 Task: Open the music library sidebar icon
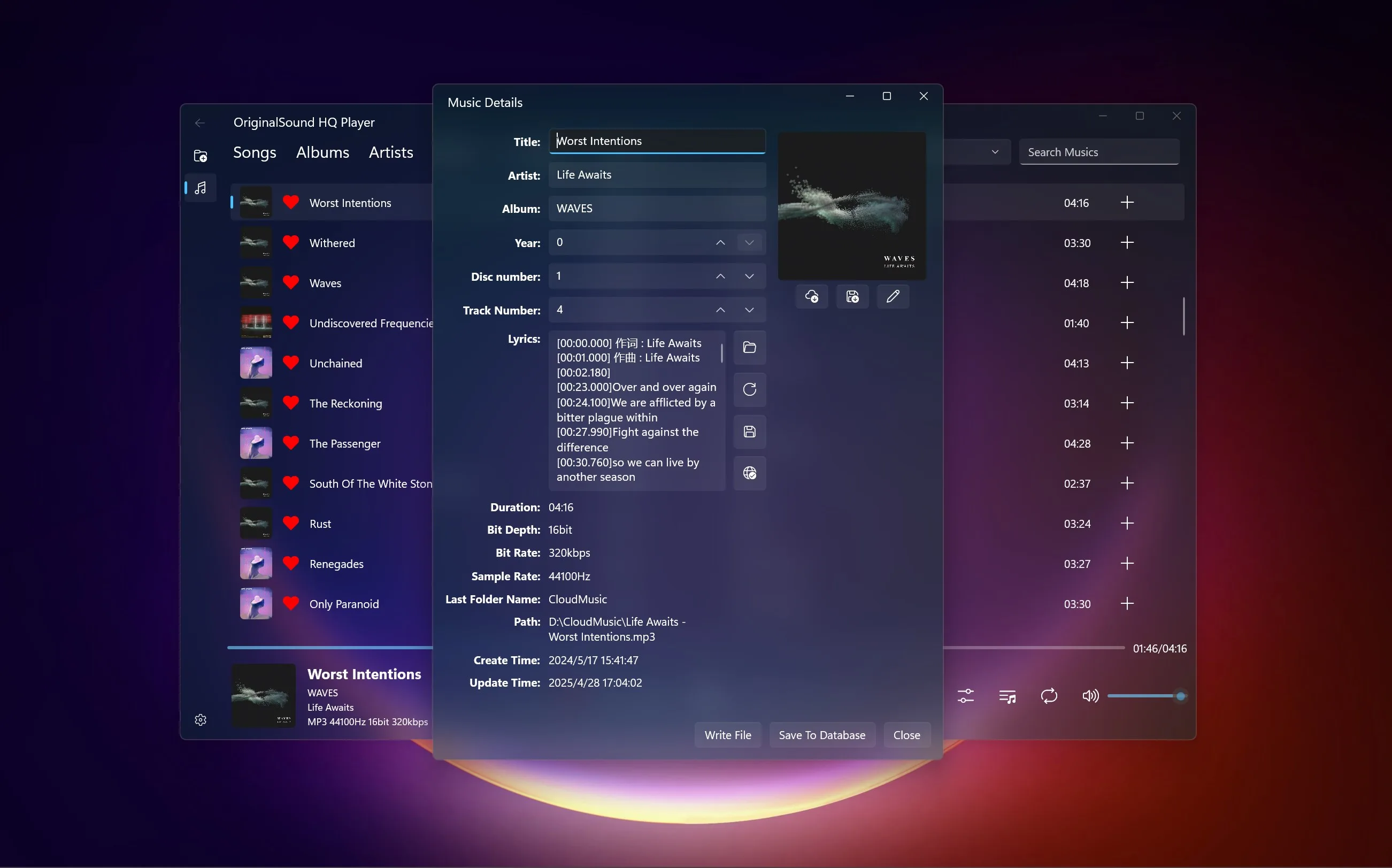pos(201,188)
